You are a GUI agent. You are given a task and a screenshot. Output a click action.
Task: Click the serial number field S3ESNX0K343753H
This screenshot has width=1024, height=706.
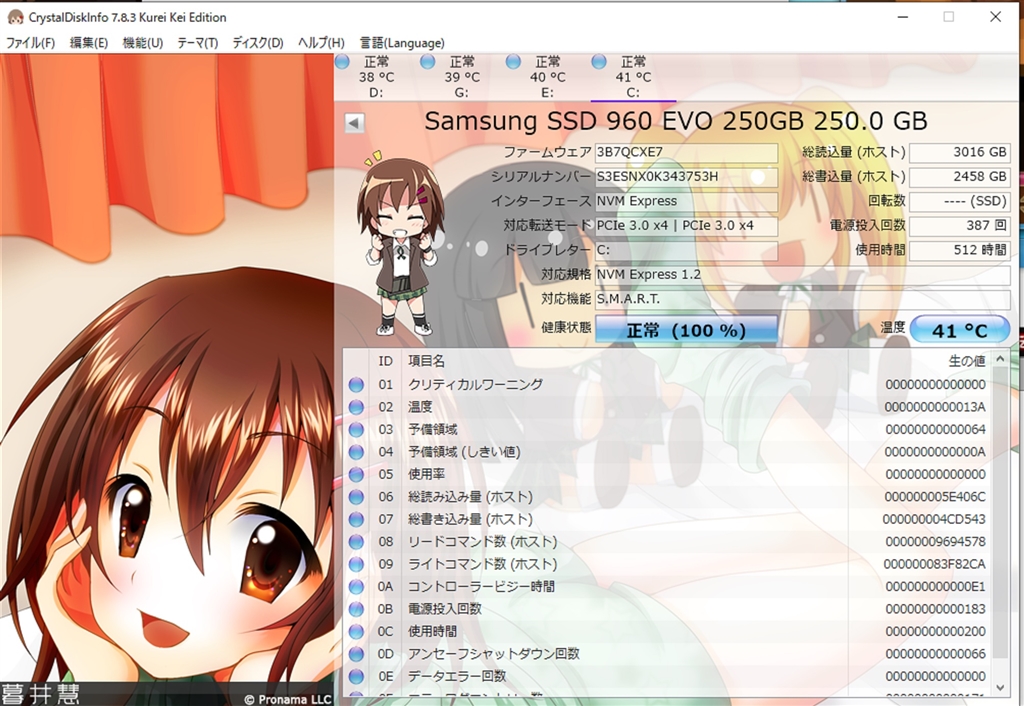(x=686, y=176)
